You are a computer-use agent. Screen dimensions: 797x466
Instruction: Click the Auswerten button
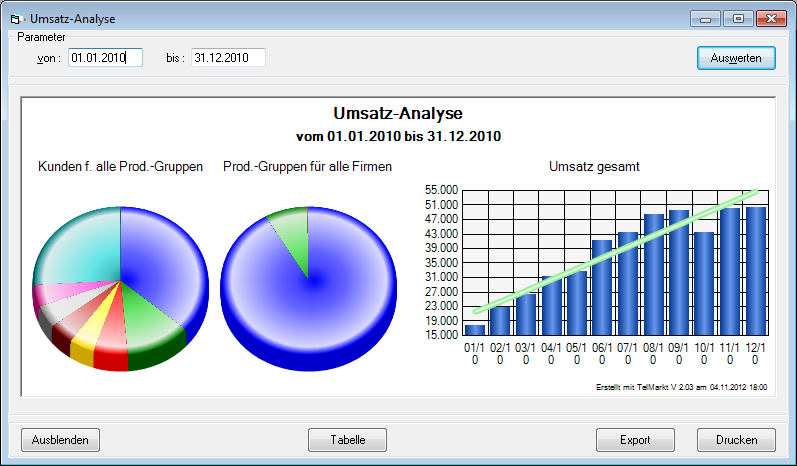click(x=736, y=58)
